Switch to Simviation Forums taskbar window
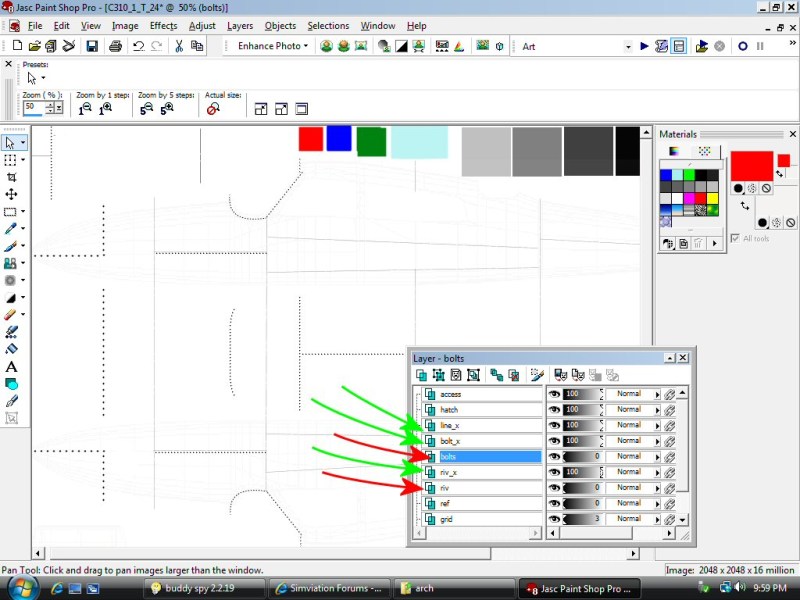The width and height of the screenshot is (800, 600). pos(328,589)
